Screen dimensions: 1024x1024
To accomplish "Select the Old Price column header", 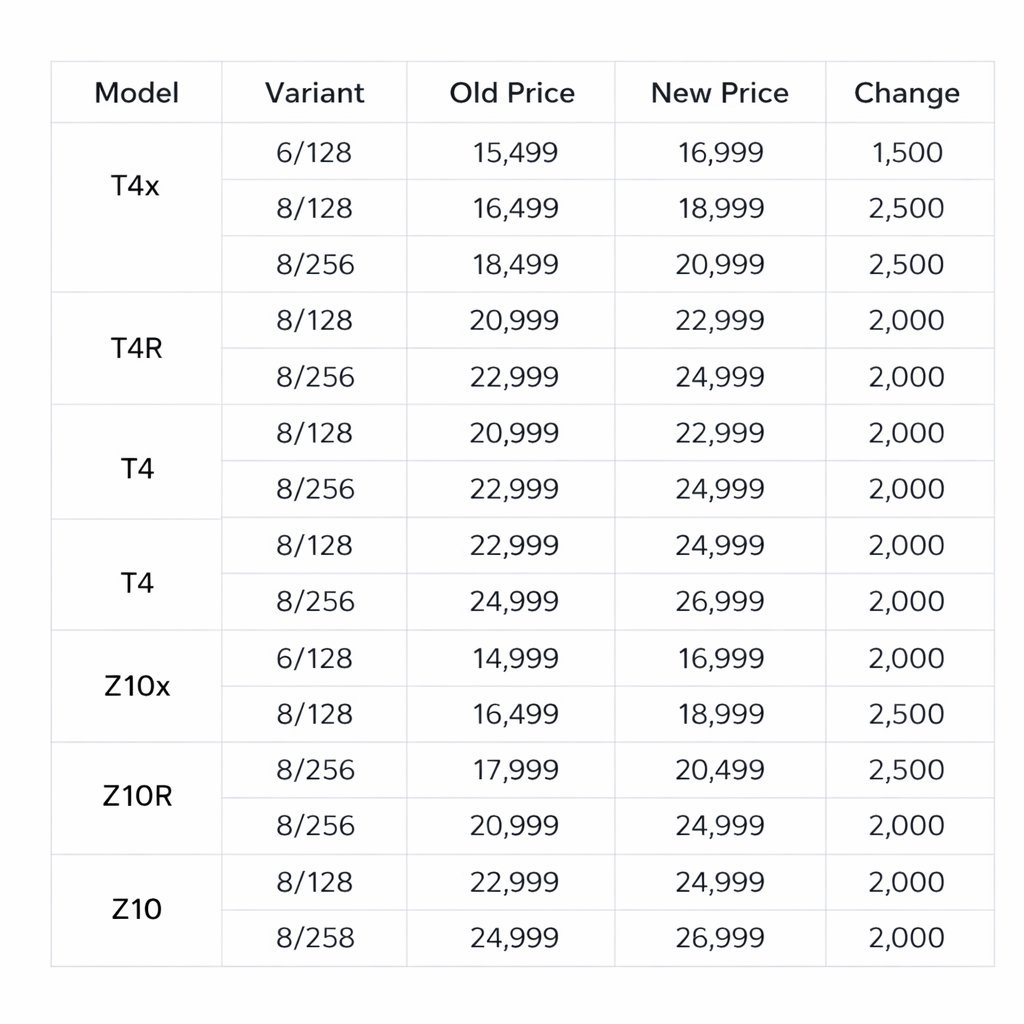I will (512, 93).
